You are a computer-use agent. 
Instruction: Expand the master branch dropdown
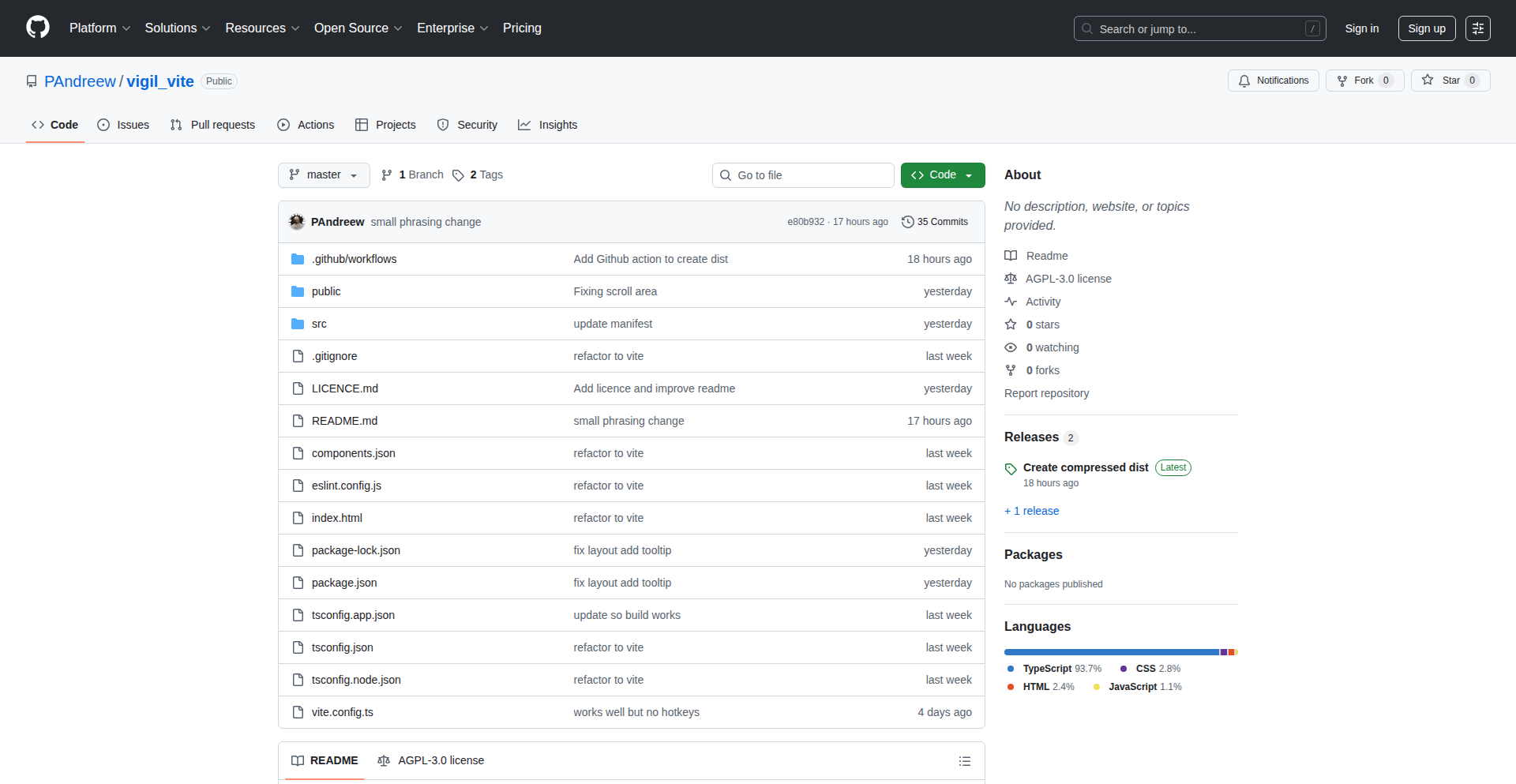(324, 175)
